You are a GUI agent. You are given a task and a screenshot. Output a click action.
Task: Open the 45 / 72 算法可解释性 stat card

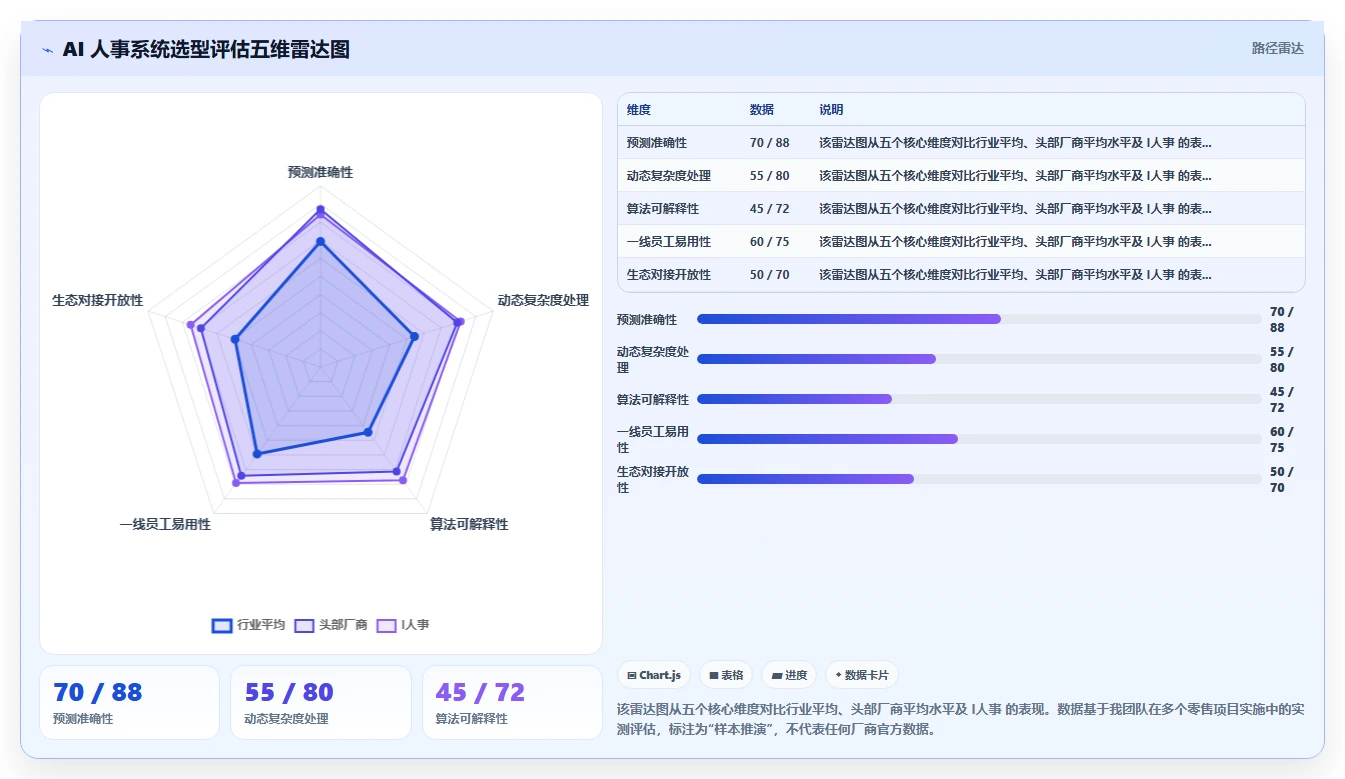pyautogui.click(x=512, y=702)
